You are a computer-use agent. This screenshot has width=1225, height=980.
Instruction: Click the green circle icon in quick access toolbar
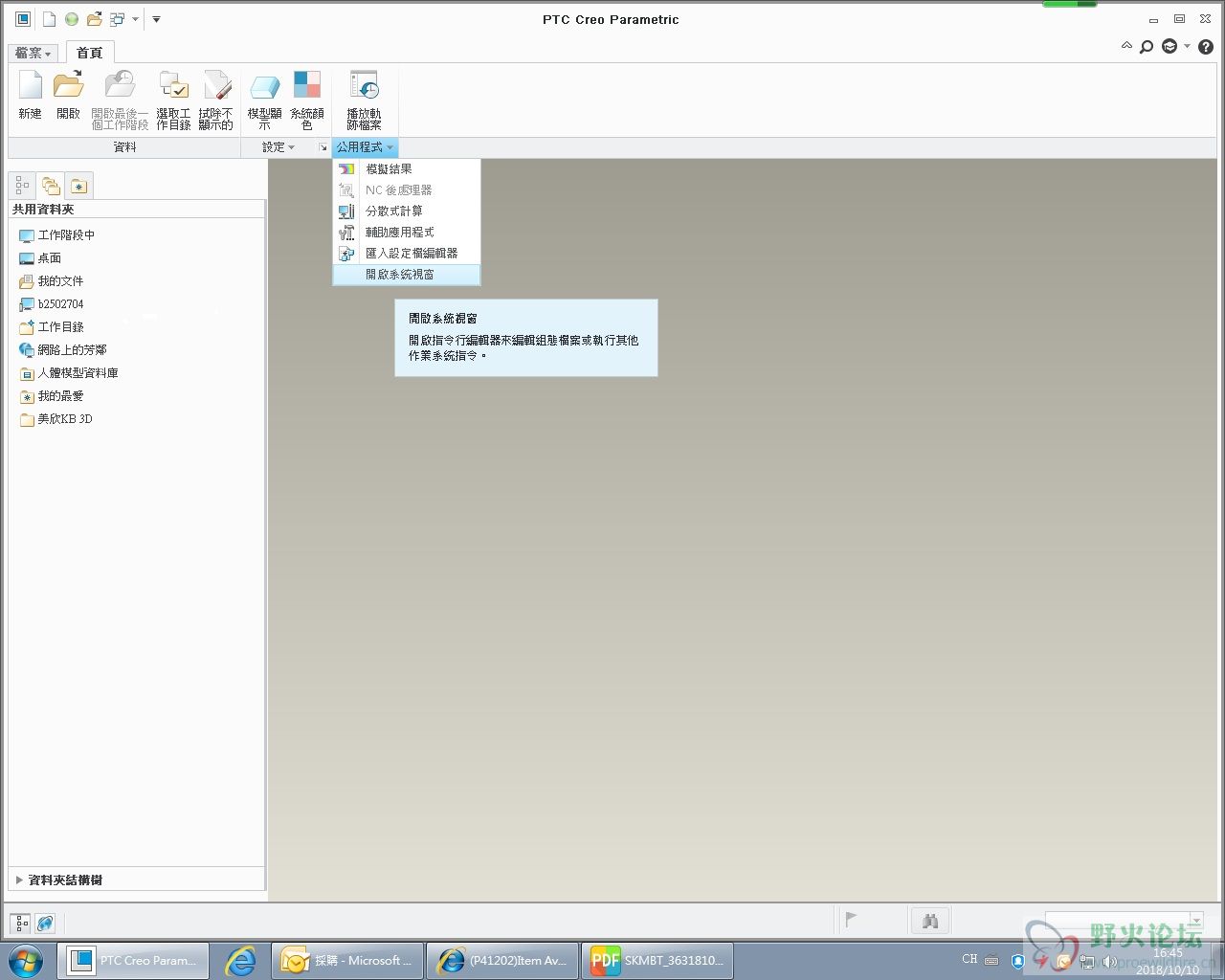point(72,19)
